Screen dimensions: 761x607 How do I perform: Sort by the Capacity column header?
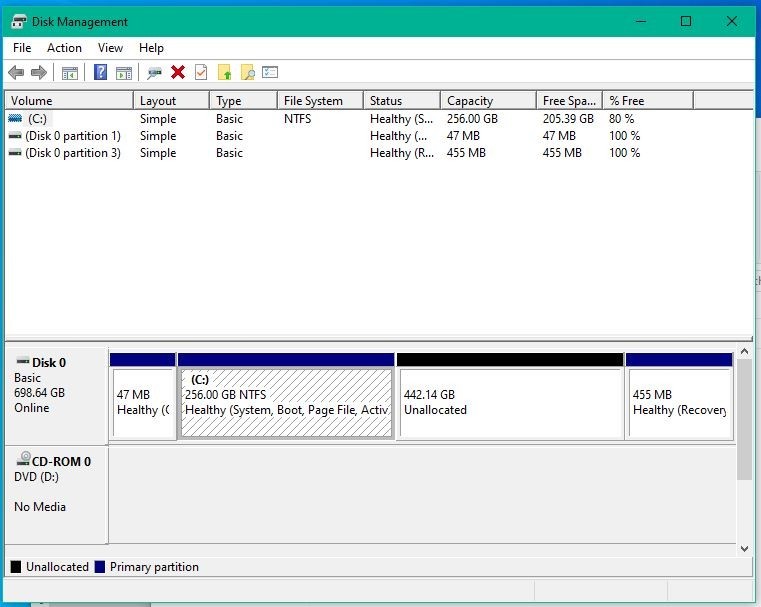pyautogui.click(x=488, y=101)
